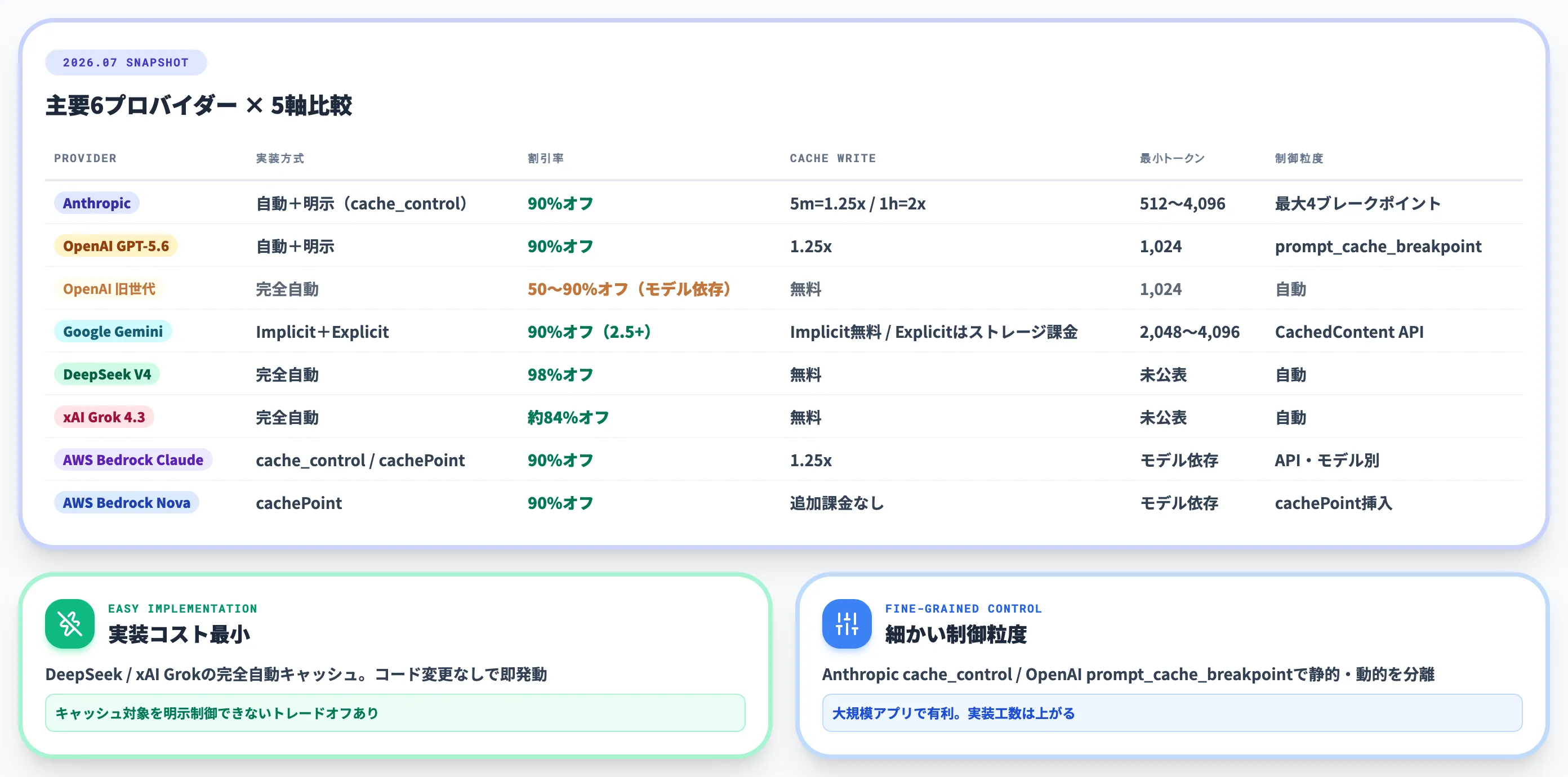Viewport: 1568px width, 777px height.
Task: Click 5m=1.25x / 1h=2x cache write cell
Action: click(857, 203)
